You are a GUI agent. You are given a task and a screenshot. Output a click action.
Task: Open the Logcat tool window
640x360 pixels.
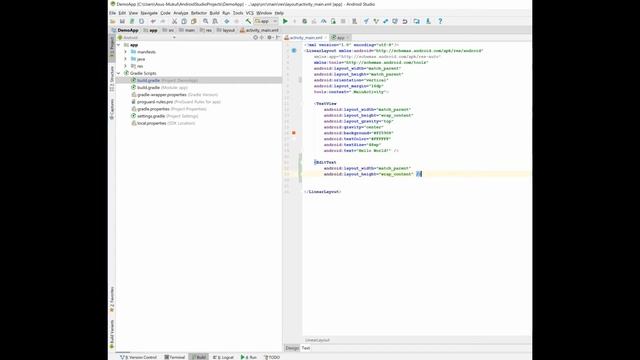point(223,357)
